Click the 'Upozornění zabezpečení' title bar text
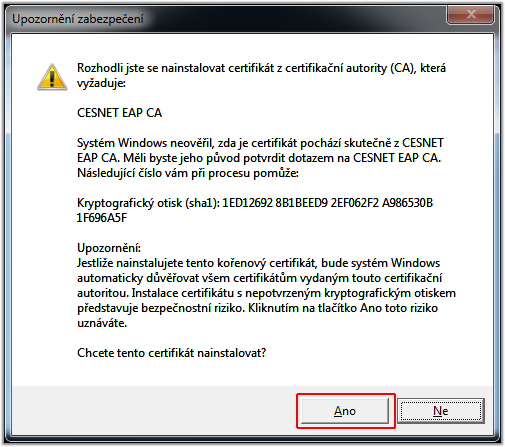Image resolution: width=505 pixels, height=447 pixels. (x=78, y=19)
